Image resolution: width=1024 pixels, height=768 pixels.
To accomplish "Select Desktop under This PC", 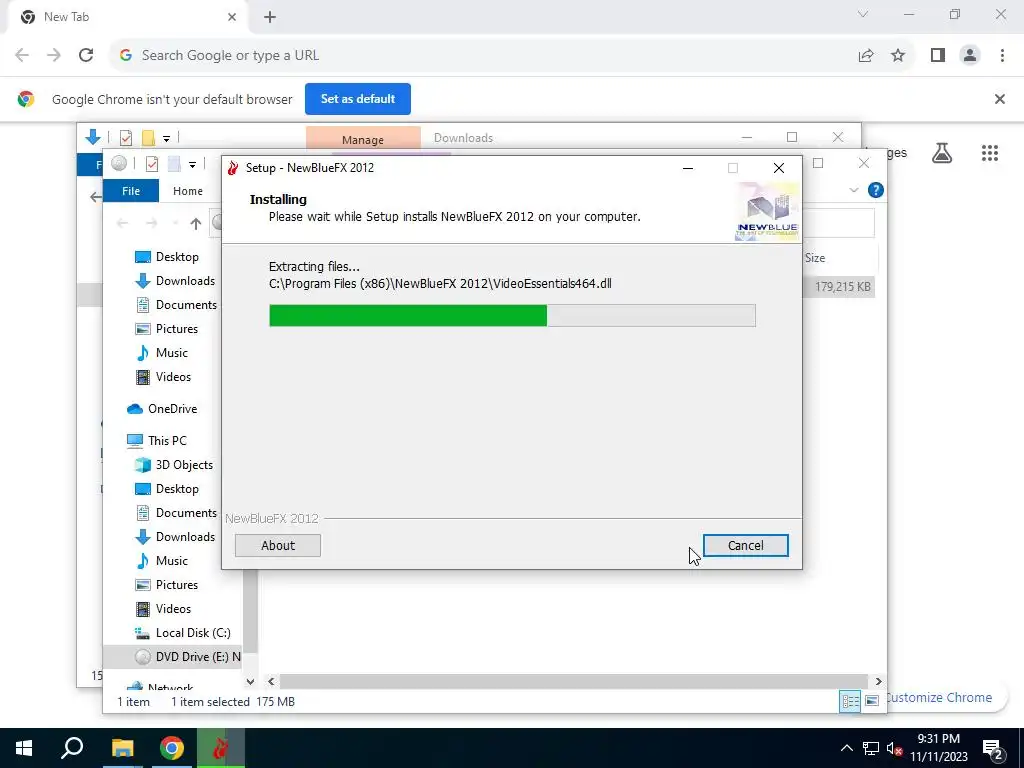I will (167, 489).
